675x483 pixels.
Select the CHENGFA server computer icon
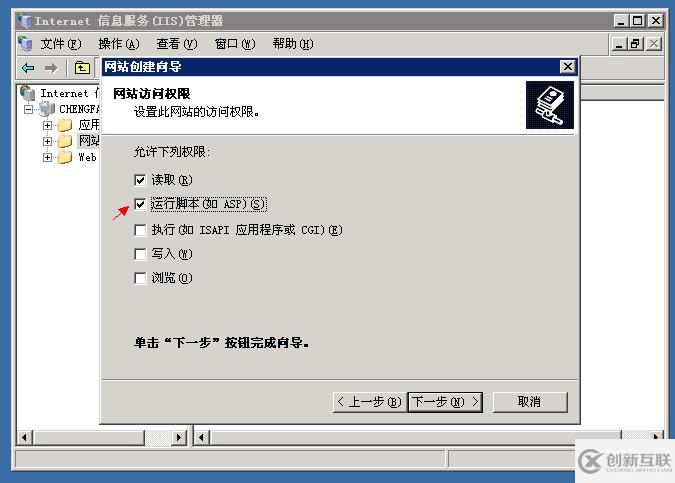point(47,109)
